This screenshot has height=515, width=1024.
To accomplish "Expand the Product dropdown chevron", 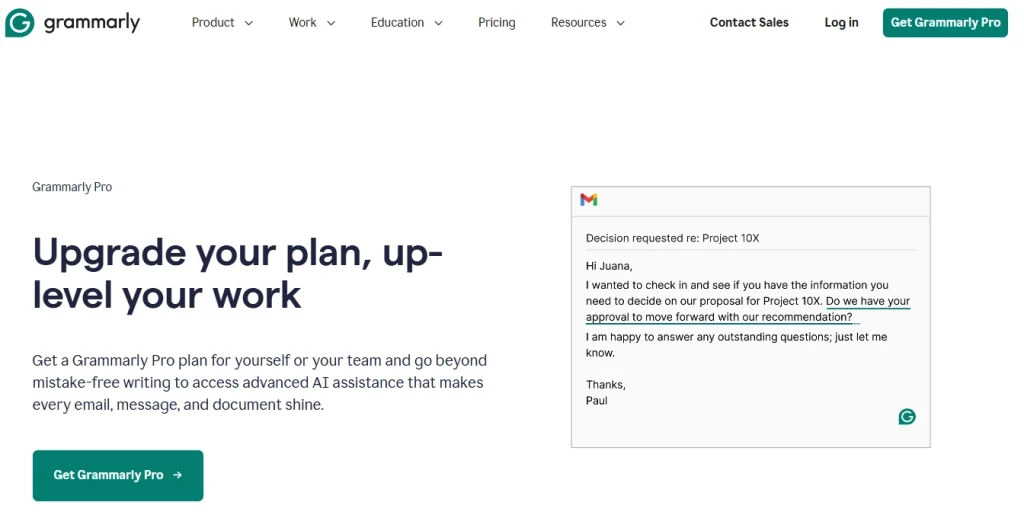I will [249, 23].
